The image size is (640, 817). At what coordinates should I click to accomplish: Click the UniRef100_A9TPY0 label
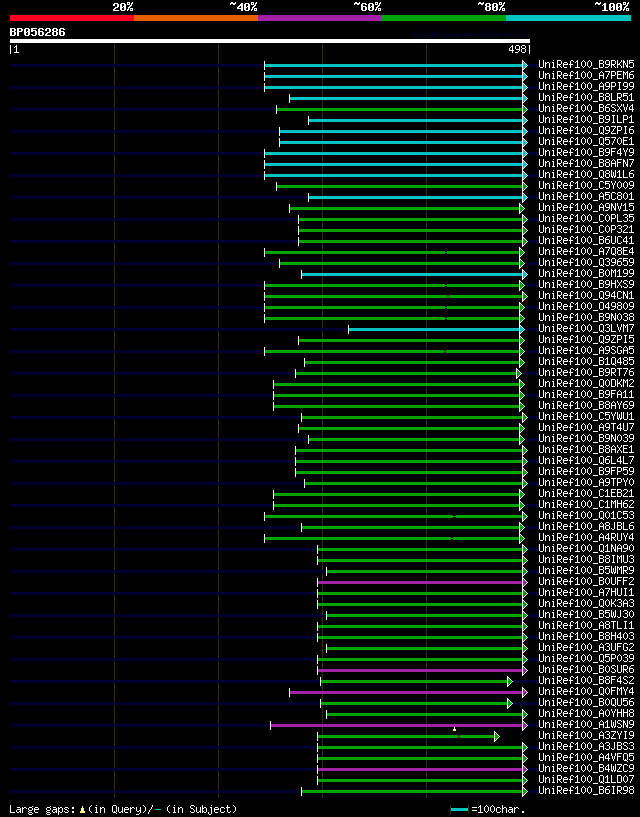[586, 482]
